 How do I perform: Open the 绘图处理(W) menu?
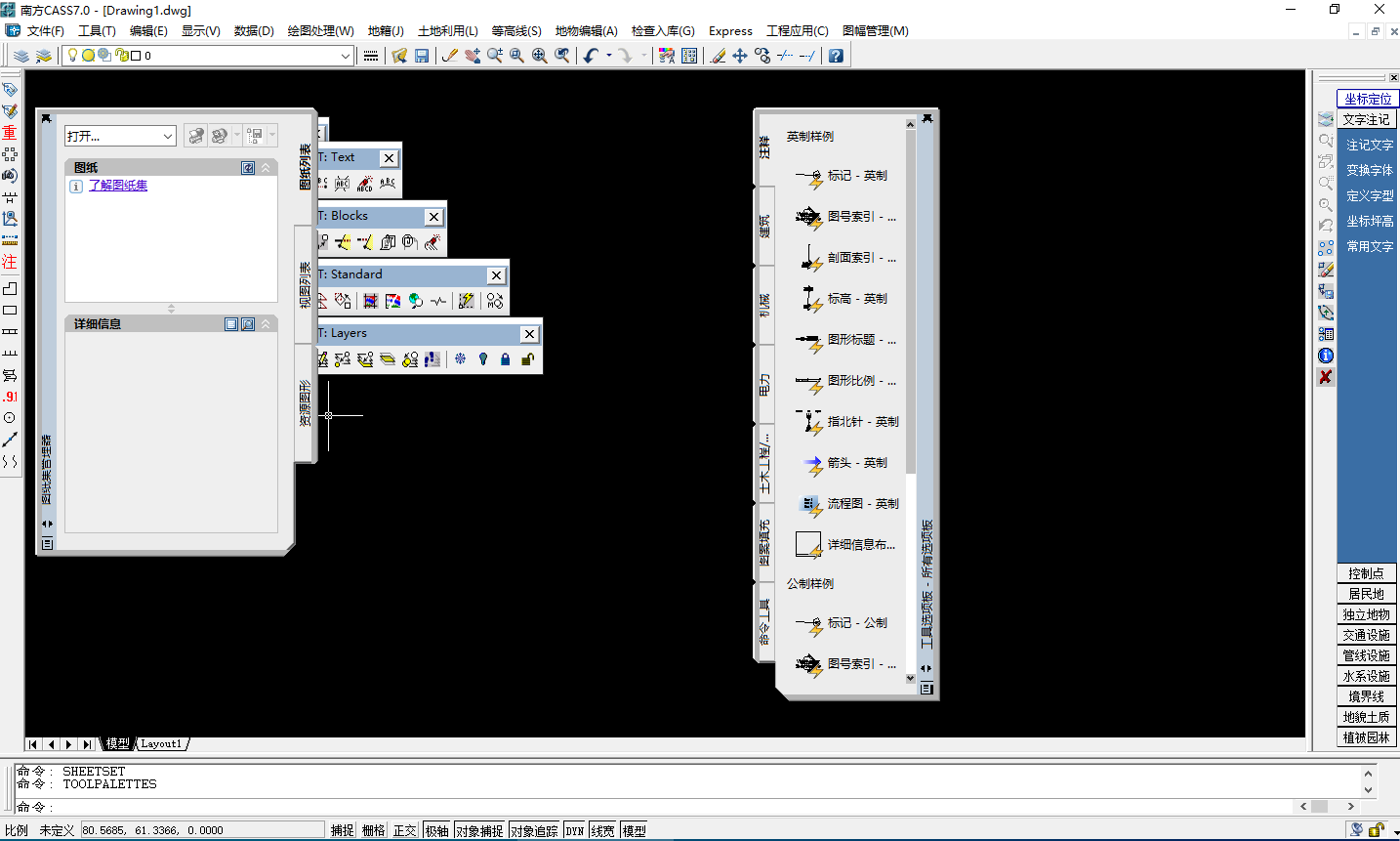pyautogui.click(x=320, y=31)
